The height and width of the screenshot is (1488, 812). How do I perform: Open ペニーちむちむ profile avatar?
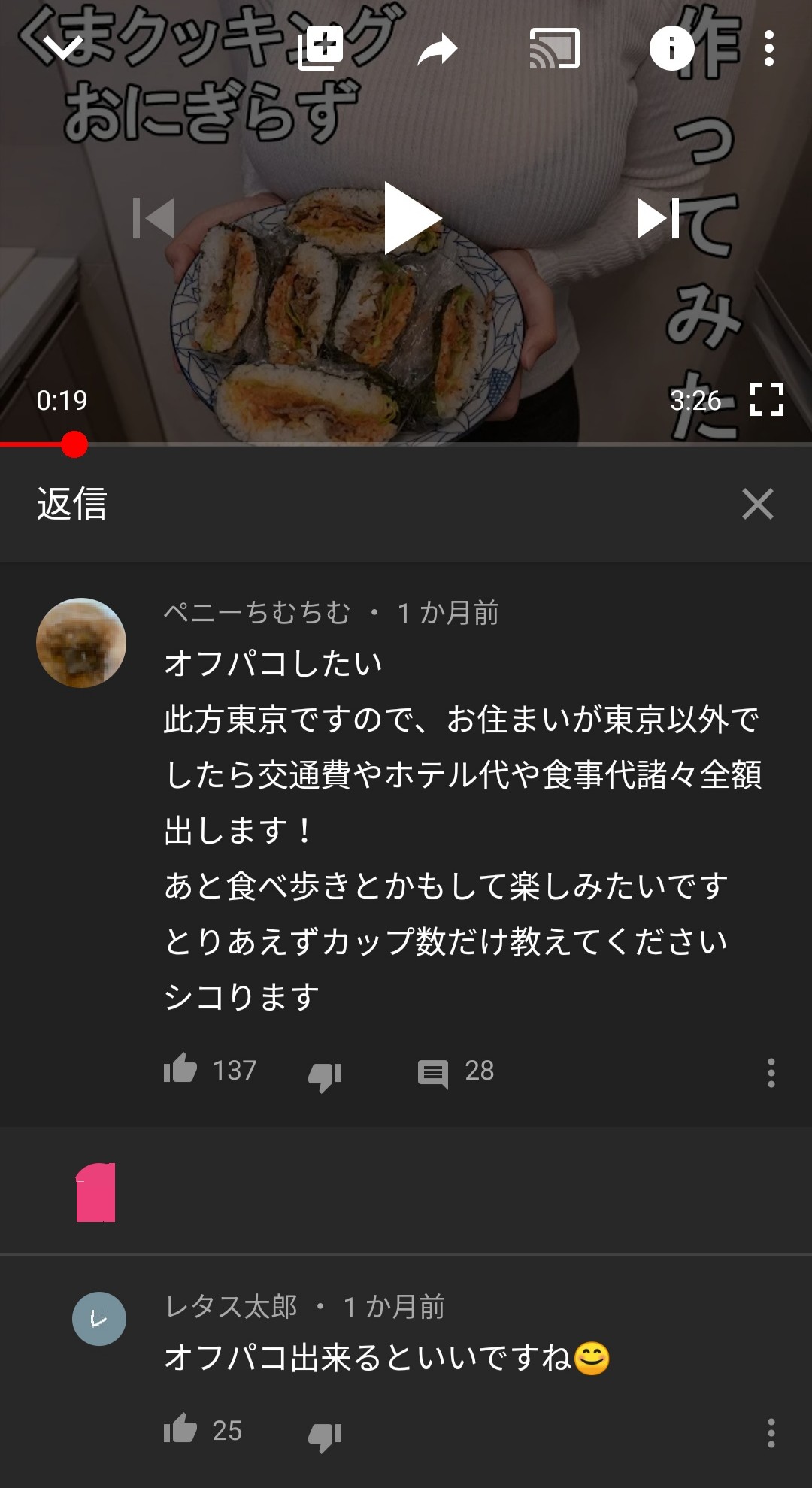[x=81, y=643]
